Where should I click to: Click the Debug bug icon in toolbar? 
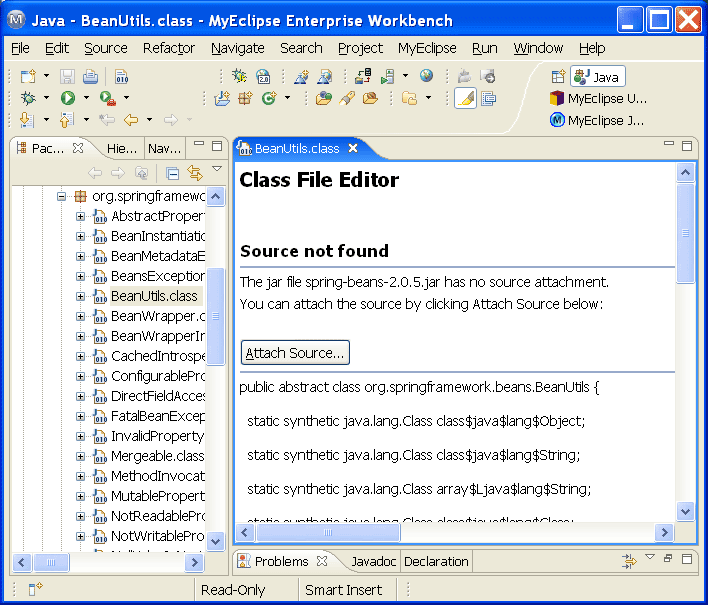click(x=28, y=98)
